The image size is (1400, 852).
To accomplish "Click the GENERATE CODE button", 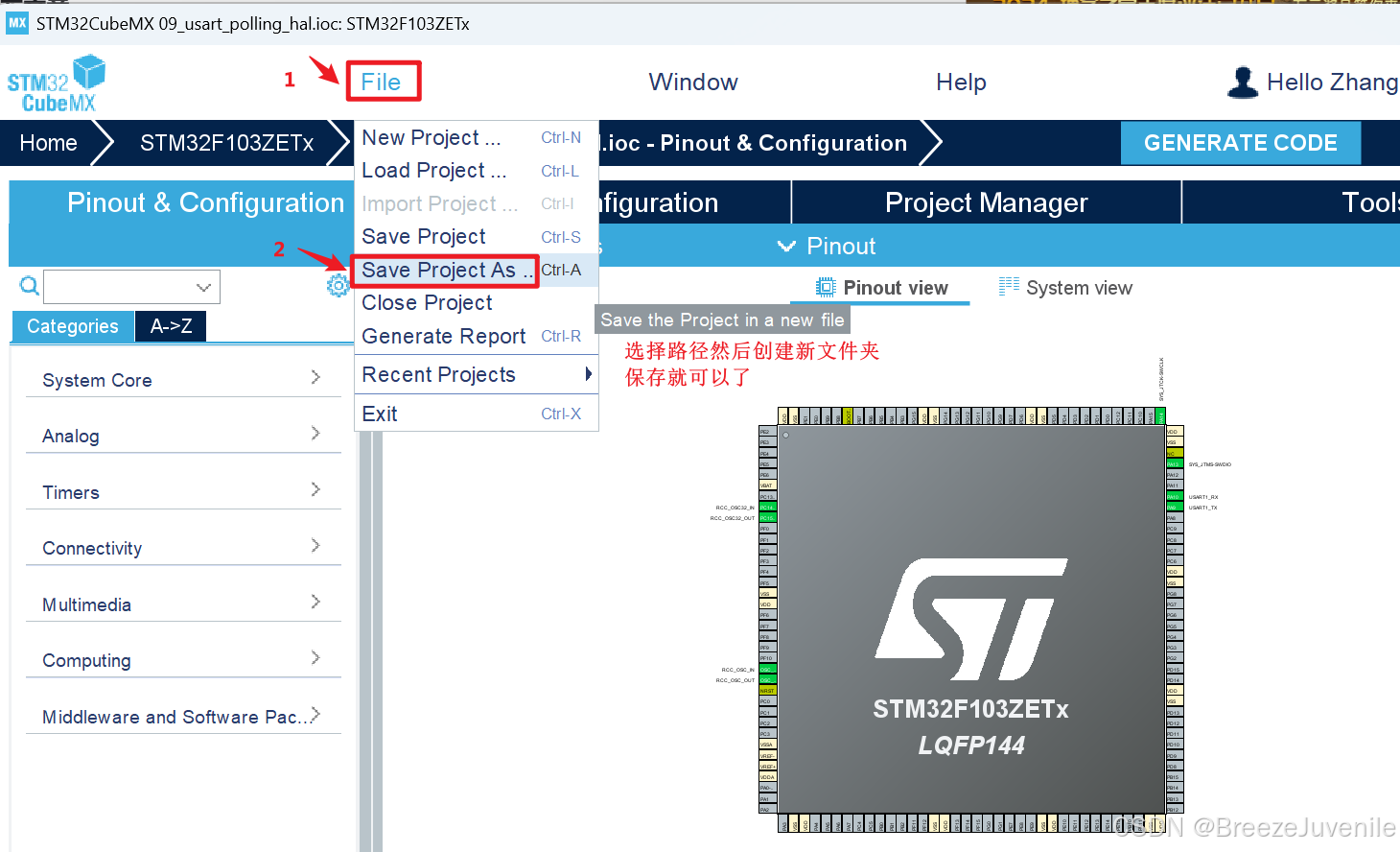I will tap(1241, 143).
